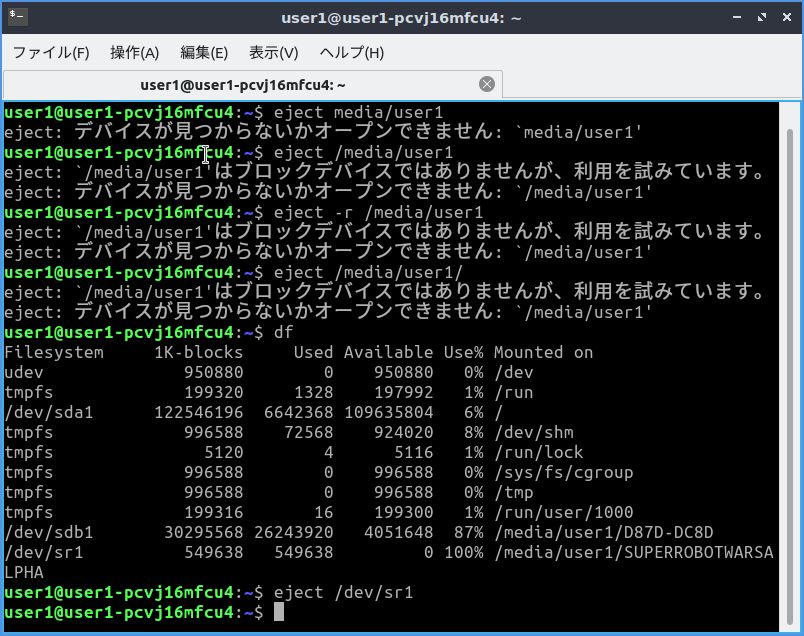Click the terminal icon in the title bar

[x=17, y=16]
